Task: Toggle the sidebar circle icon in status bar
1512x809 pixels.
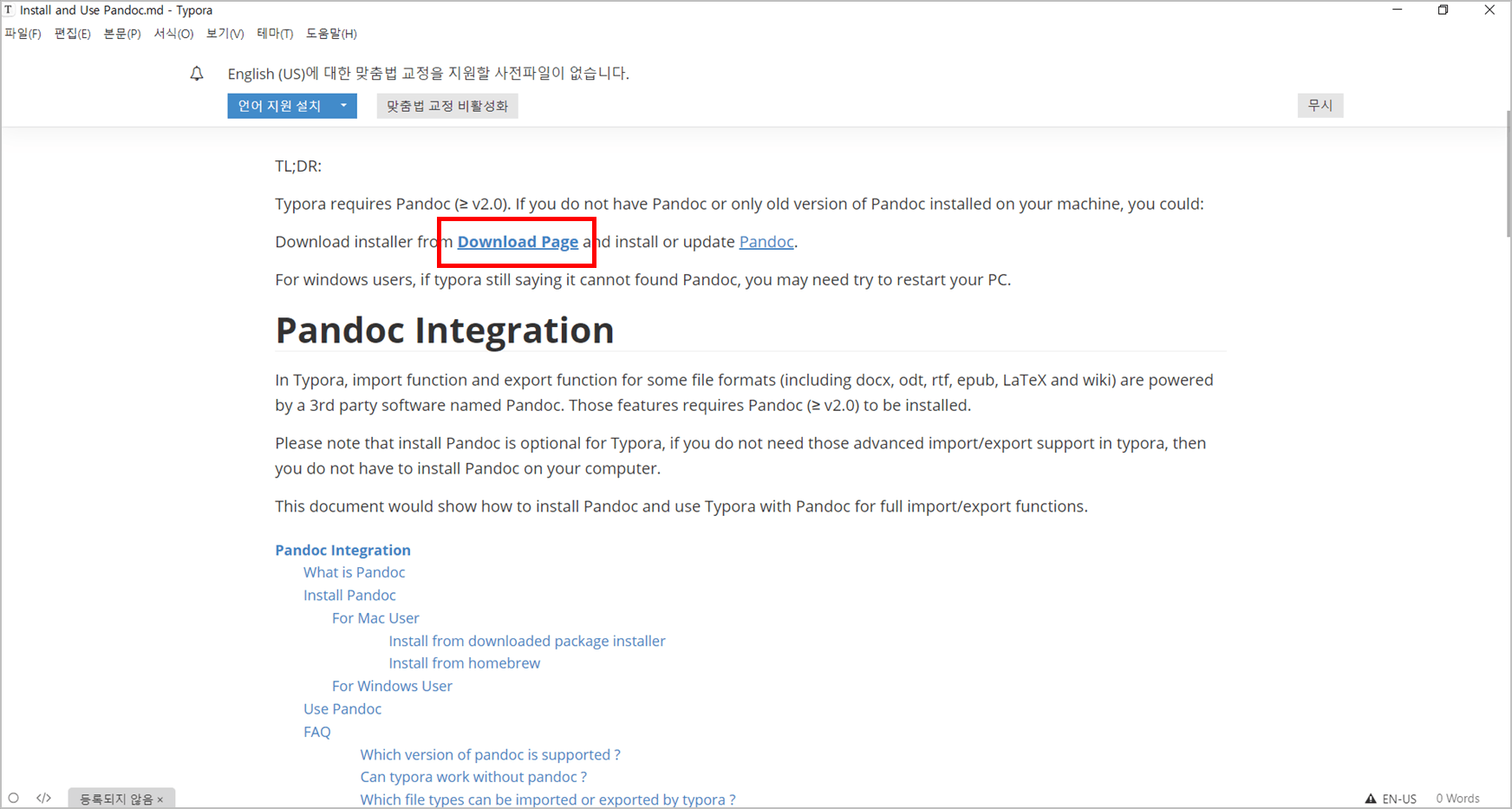Action: pyautogui.click(x=14, y=798)
